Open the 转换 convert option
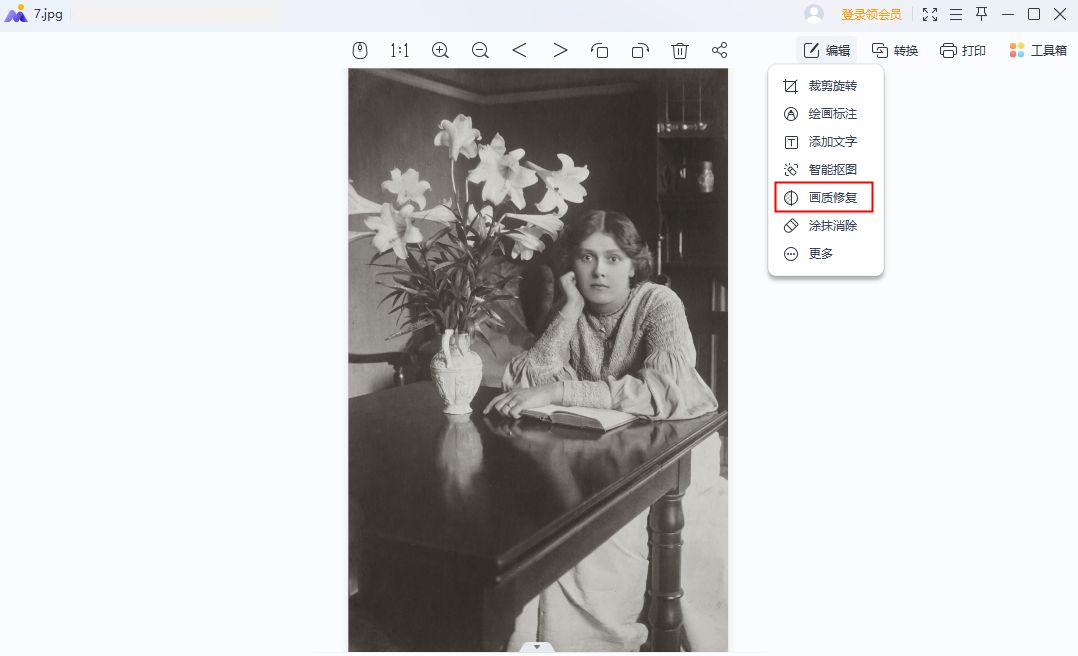The image size is (1078, 656). click(x=894, y=50)
